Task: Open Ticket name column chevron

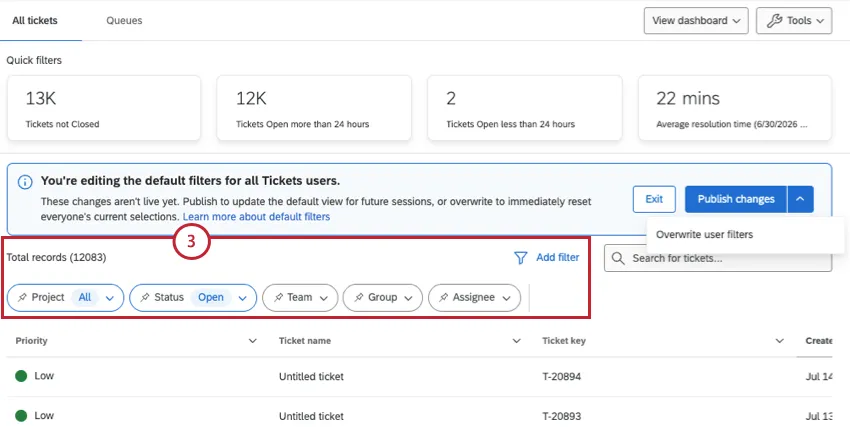Action: [517, 341]
